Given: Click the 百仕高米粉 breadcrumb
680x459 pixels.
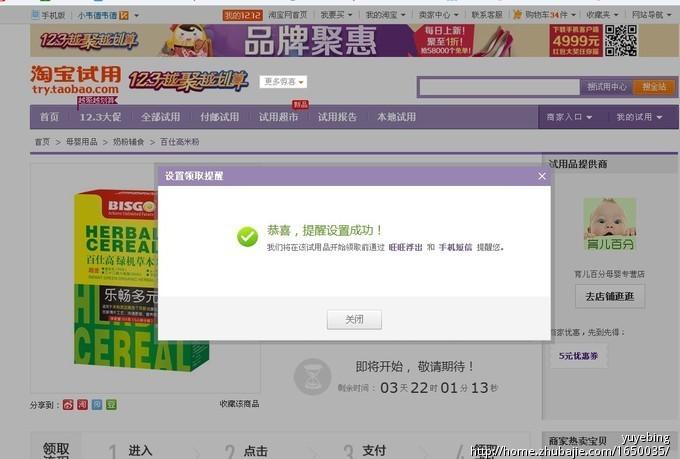Looking at the screenshot, I should click(180, 142).
